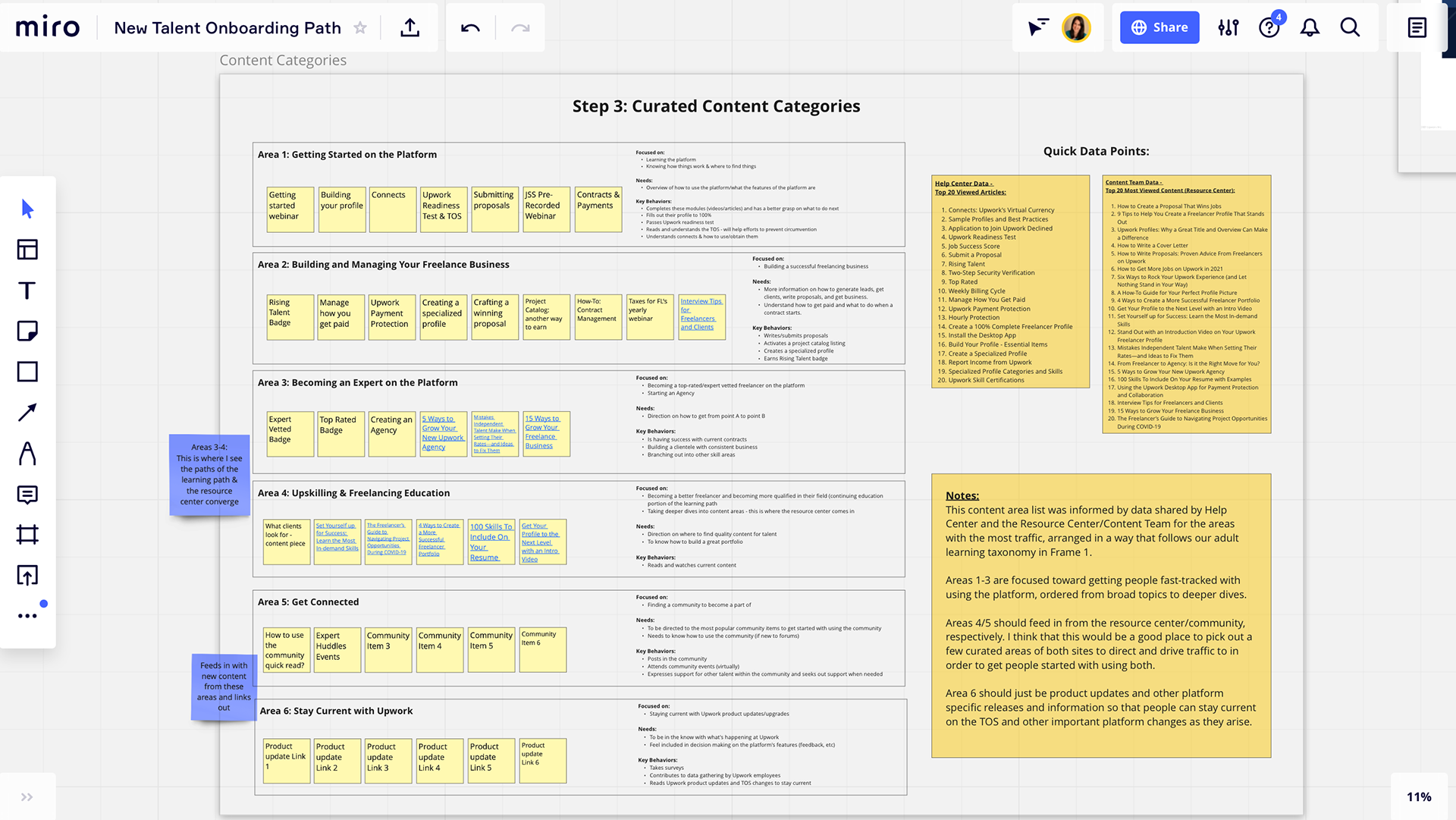This screenshot has width=1456, height=820.
Task: Select the 'Expert Vetted Badge' sticky note
Action: [x=290, y=434]
